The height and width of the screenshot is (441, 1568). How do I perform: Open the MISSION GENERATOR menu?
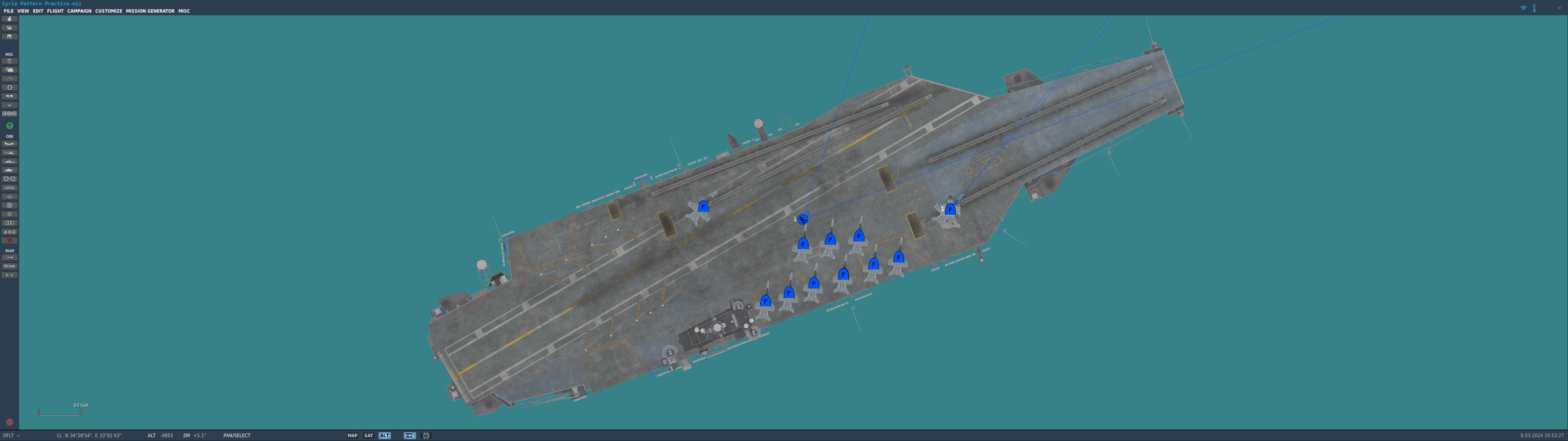point(150,11)
